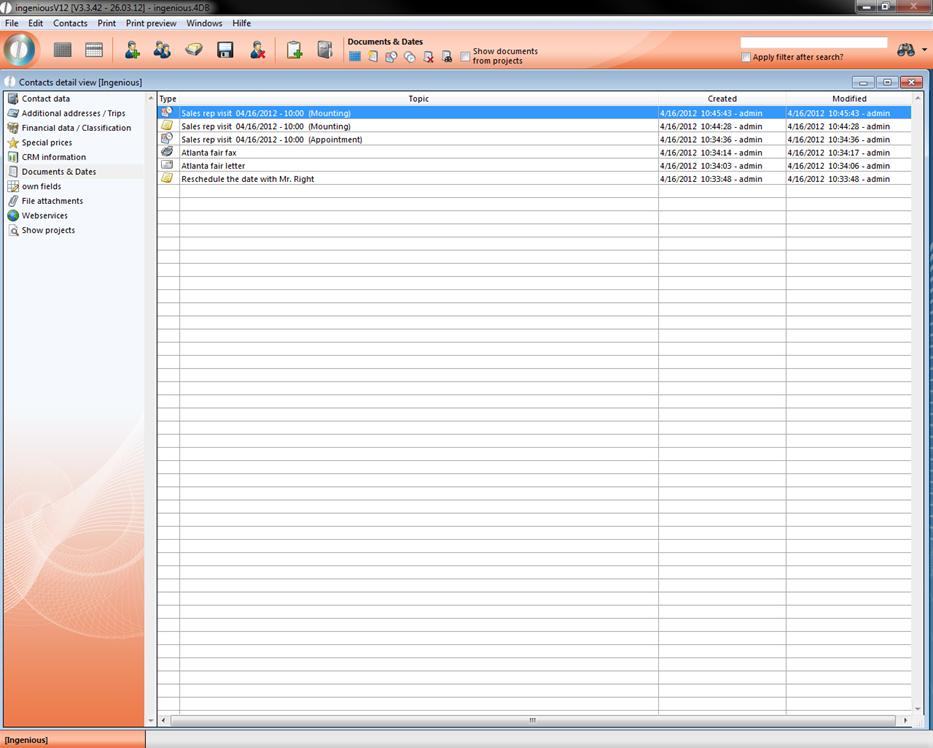Click the round ingenious logo button
Viewport: 933px width, 748px height.
coord(20,50)
